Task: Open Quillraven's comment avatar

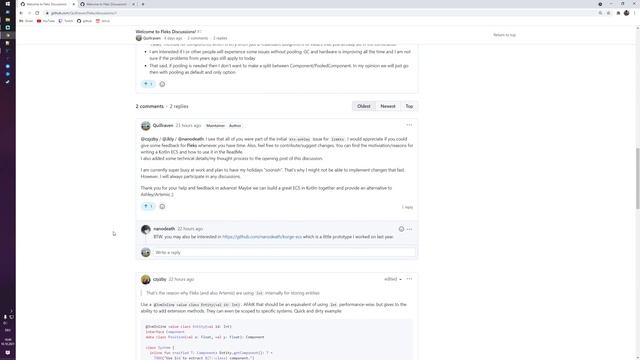Action: 146,126
